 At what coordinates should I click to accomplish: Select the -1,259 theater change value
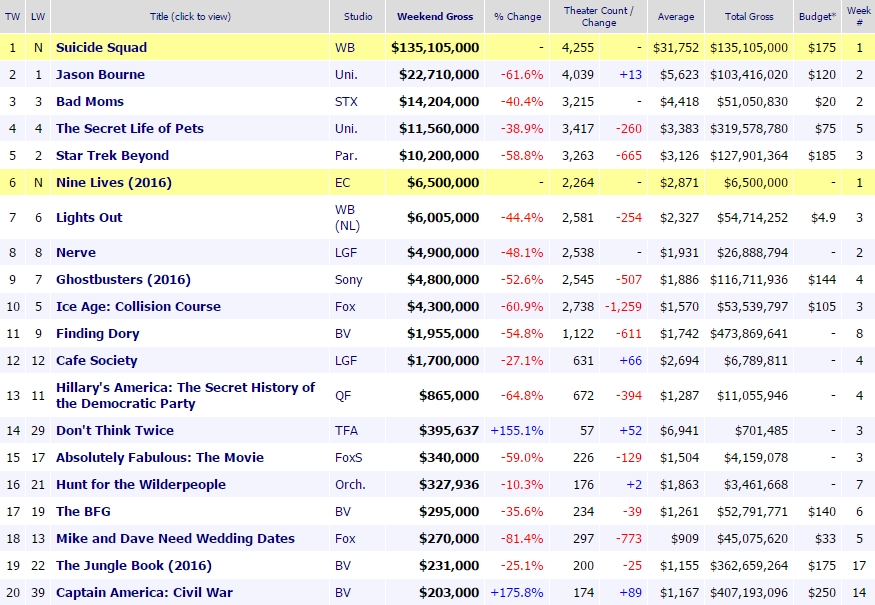pos(623,306)
